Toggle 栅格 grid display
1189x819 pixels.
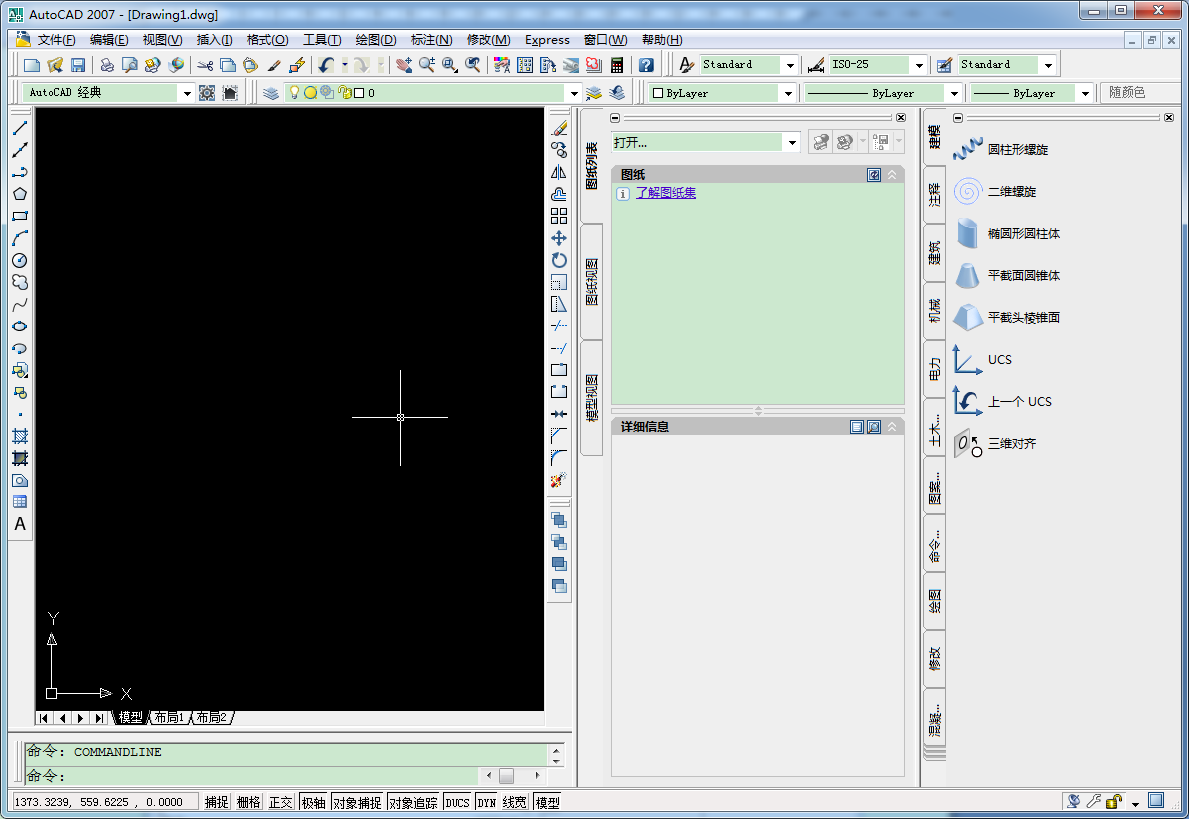[249, 802]
